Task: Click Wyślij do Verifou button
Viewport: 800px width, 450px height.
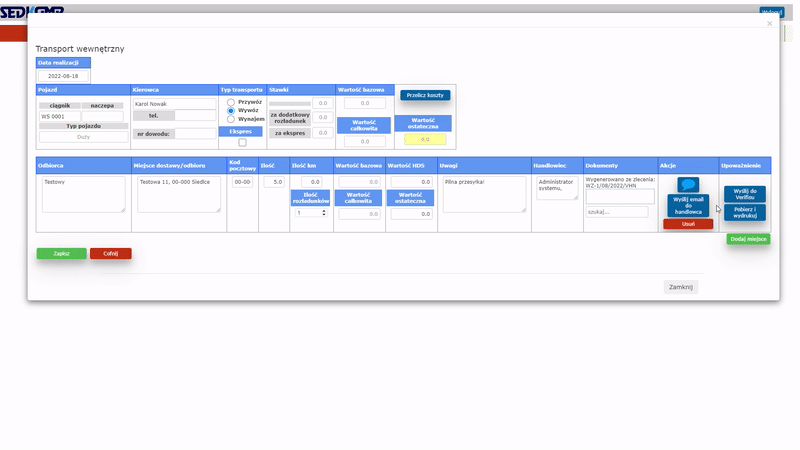Action: pos(745,194)
